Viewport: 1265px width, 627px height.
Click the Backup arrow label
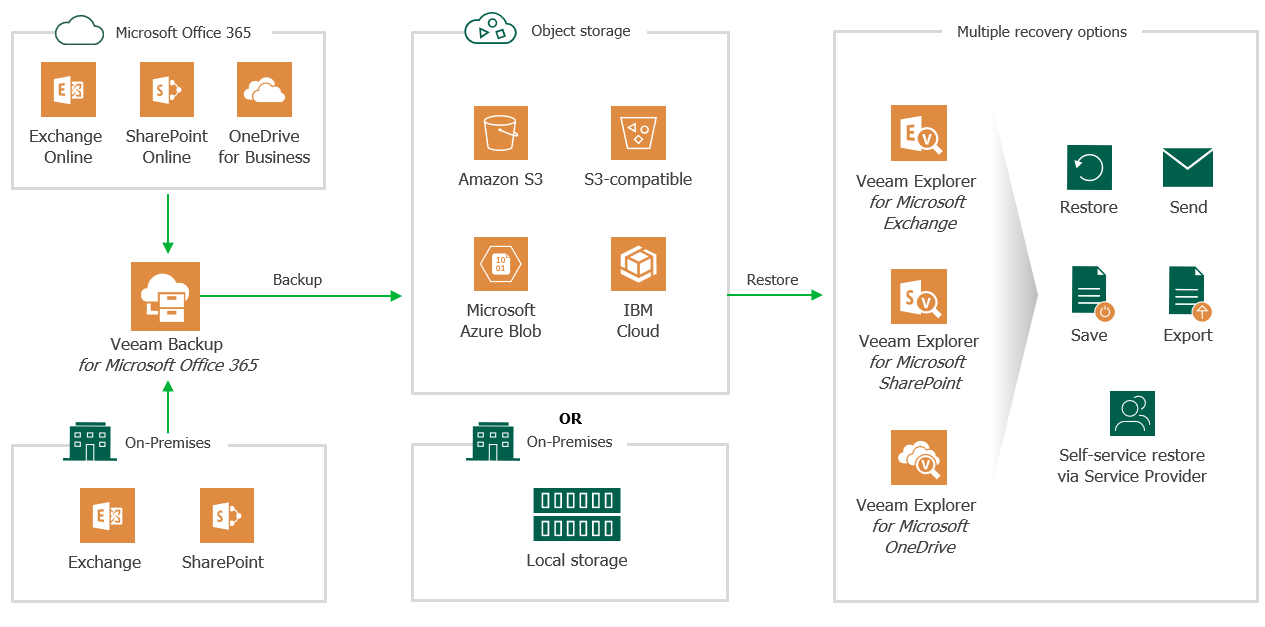(x=298, y=280)
